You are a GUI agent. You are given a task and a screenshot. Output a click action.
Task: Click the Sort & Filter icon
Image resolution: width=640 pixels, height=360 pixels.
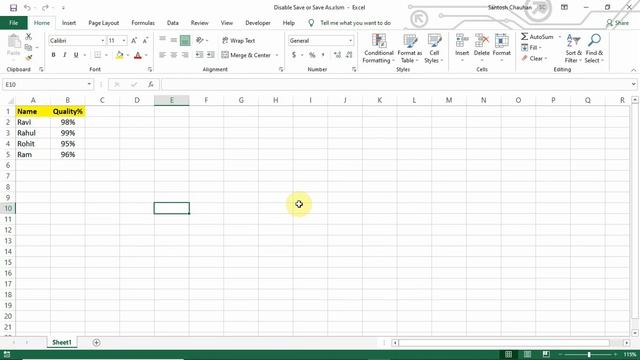tap(573, 48)
